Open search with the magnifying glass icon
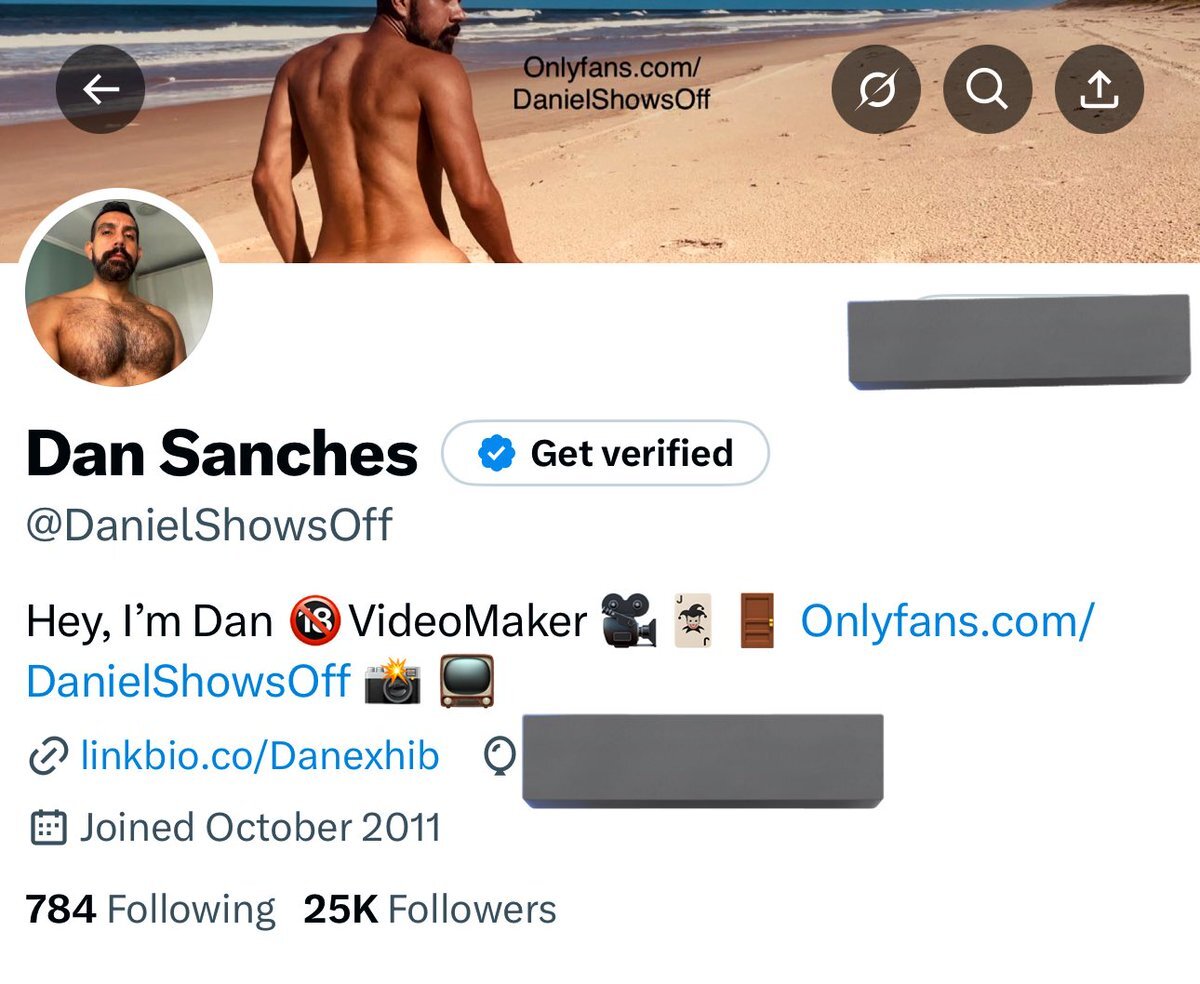This screenshot has height=984, width=1200. 987,90
